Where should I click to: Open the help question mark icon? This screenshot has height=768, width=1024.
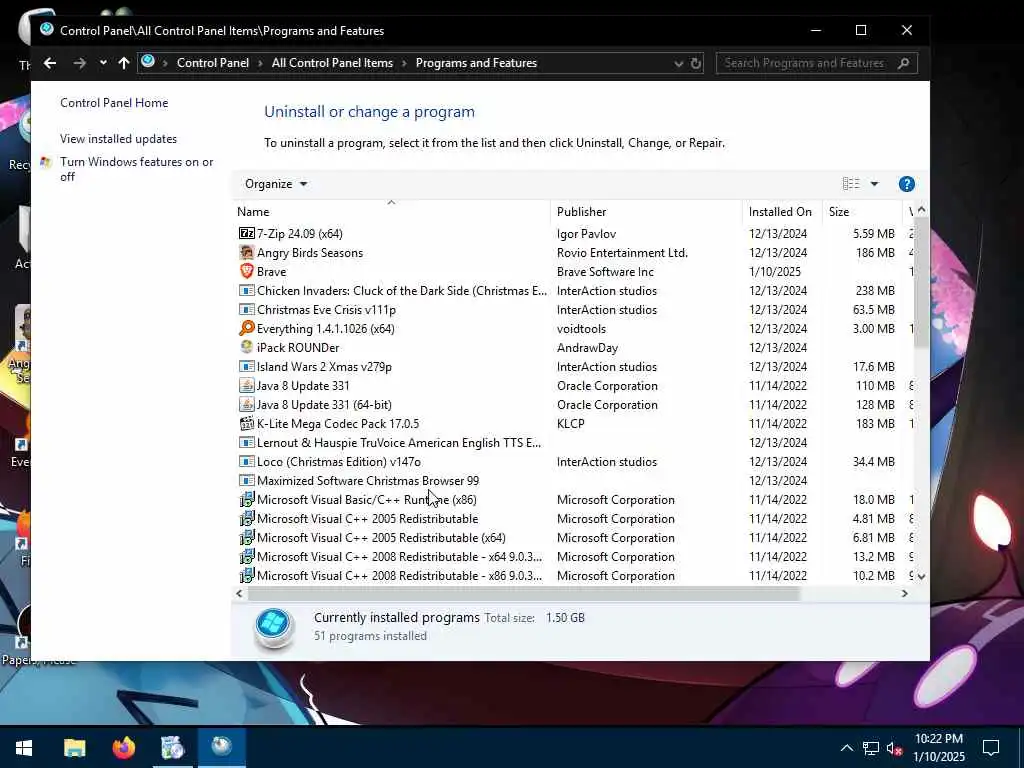coord(906,184)
